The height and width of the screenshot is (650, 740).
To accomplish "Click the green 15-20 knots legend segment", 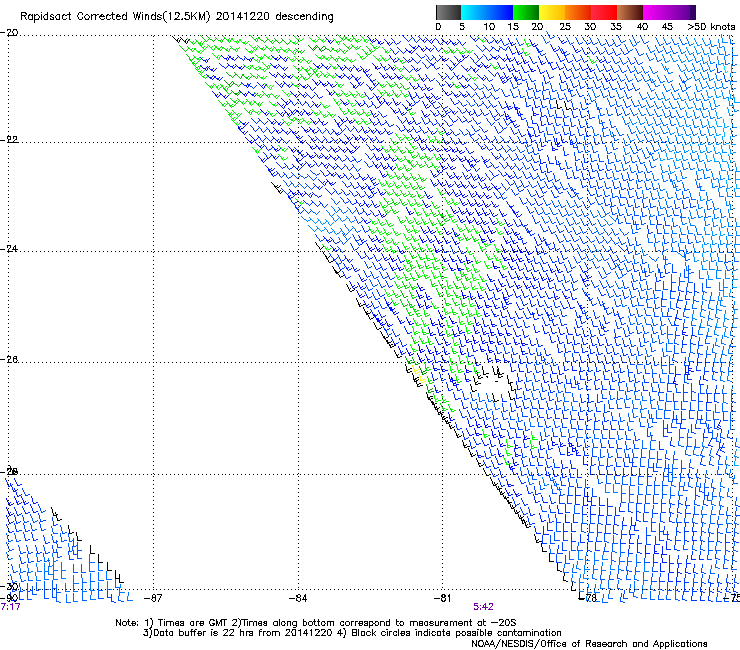I will coord(526,12).
